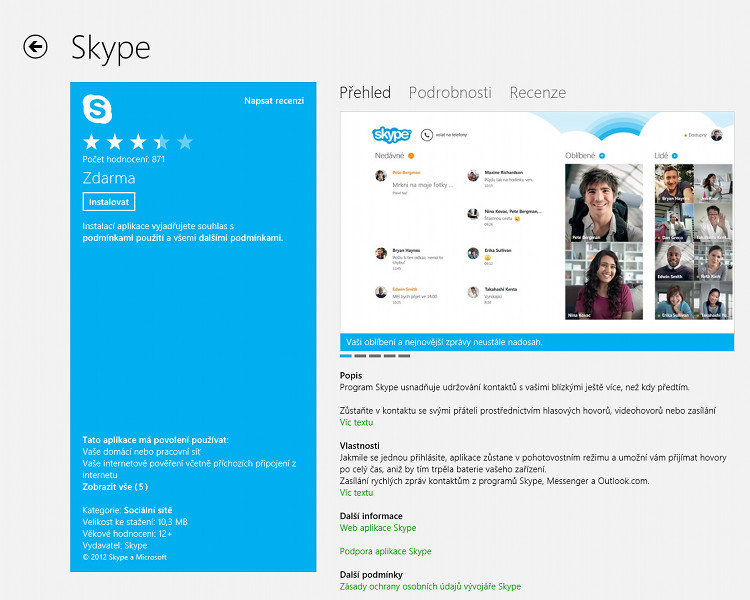The image size is (750, 600).
Task: Click the Skype page title
Action: (x=110, y=48)
